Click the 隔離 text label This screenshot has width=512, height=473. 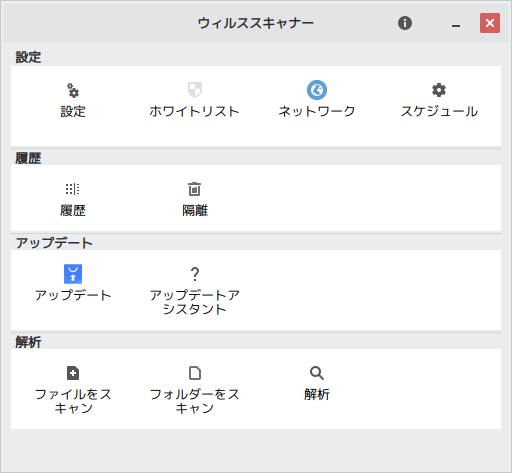point(195,210)
